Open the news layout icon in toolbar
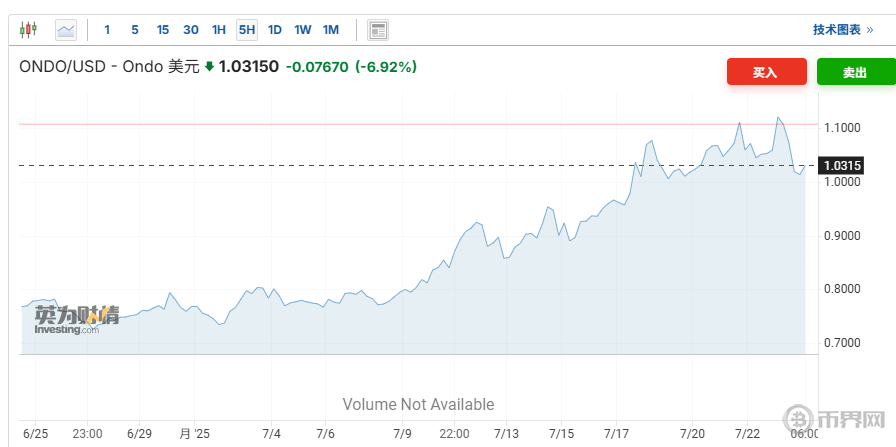Screen dimensions: 896x447 pyautogui.click(x=378, y=30)
